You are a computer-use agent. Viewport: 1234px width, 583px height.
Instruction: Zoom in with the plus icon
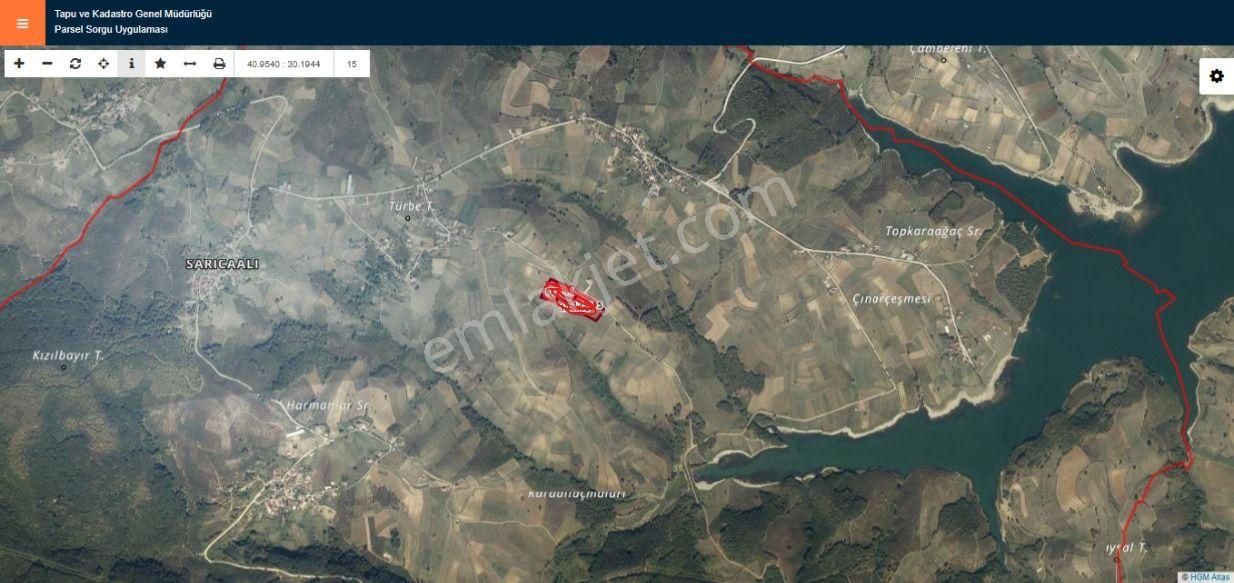(19, 63)
